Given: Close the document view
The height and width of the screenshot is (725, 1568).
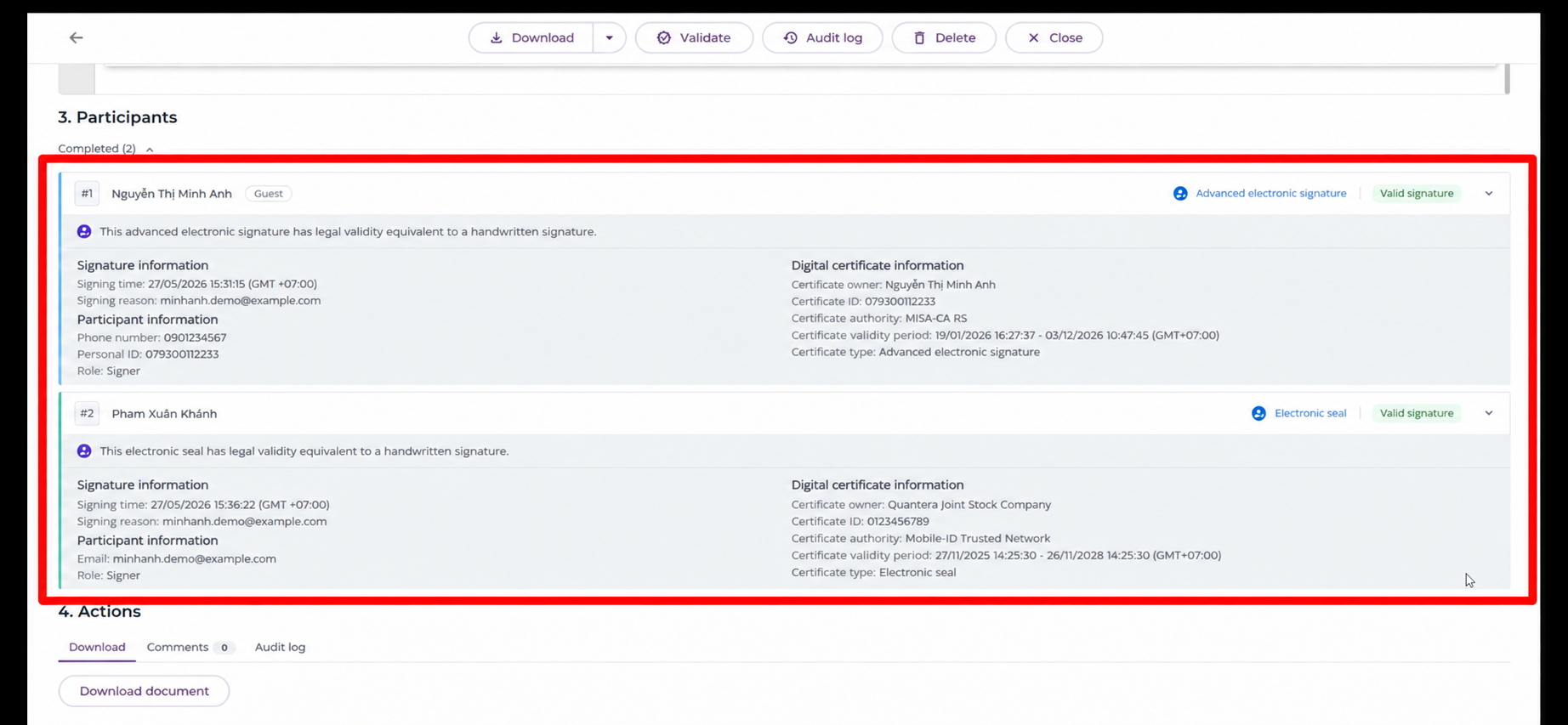Looking at the screenshot, I should pyautogui.click(x=1054, y=37).
